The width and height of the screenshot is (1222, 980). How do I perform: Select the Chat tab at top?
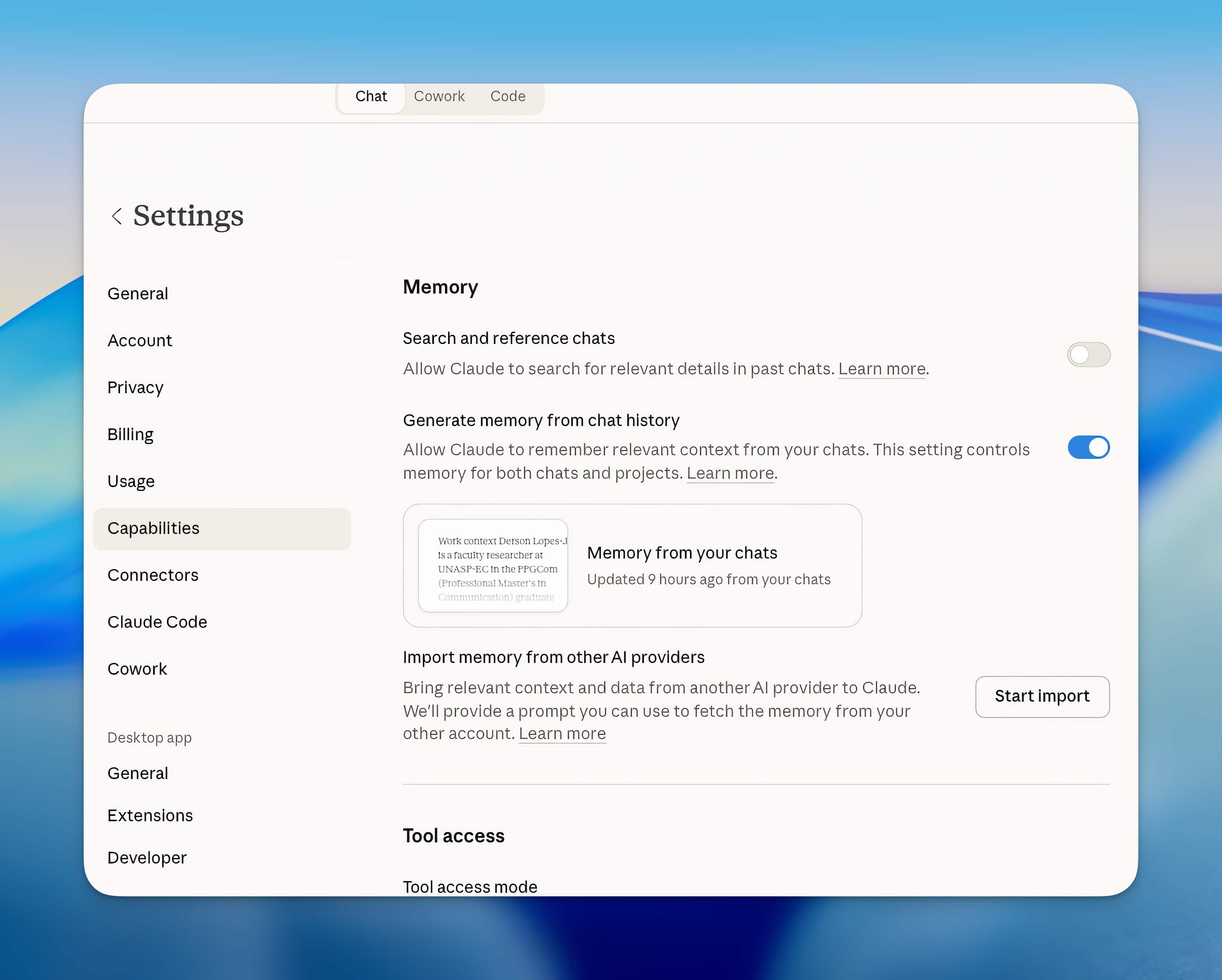[371, 96]
